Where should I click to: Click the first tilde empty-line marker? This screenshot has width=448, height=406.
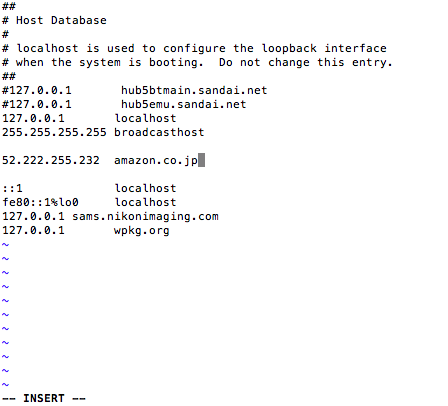[5, 245]
